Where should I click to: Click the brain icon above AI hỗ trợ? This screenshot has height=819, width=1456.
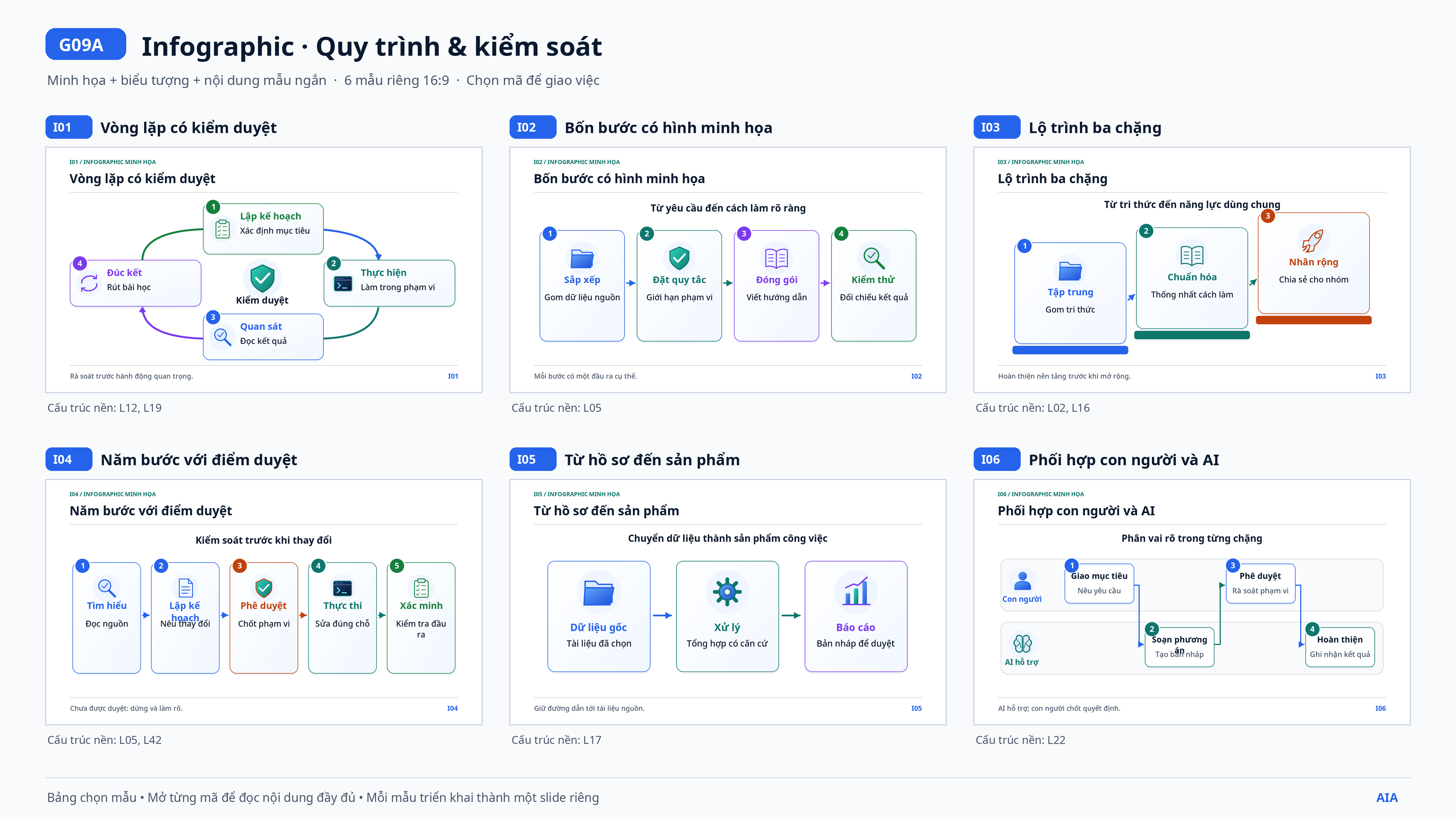tap(1023, 643)
